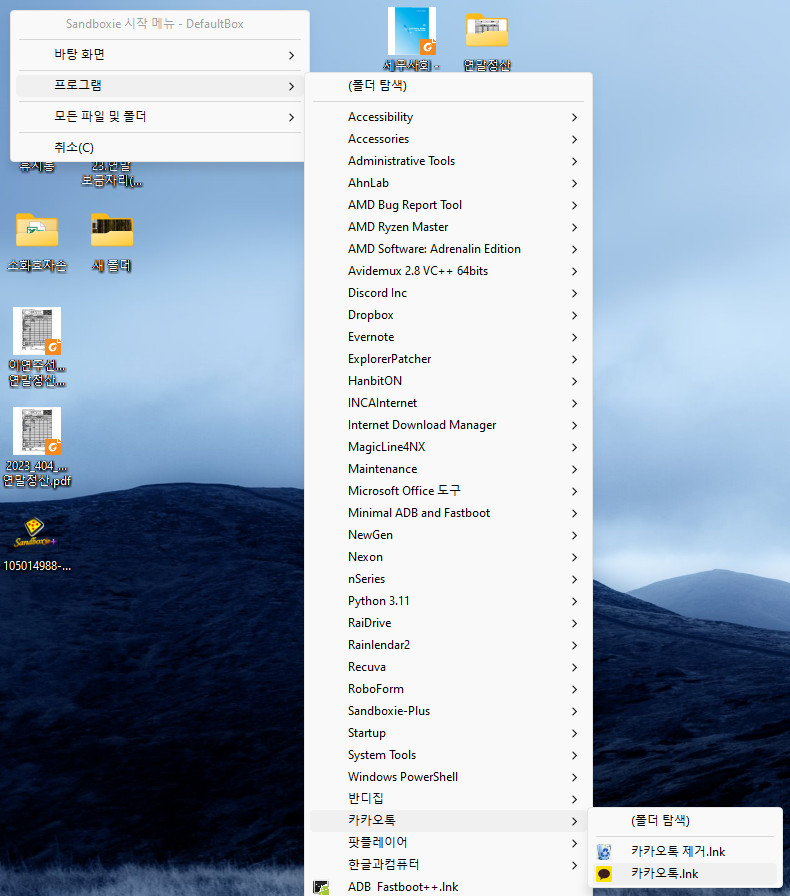This screenshot has width=790, height=896.
Task: Expand the chevron beside Sandboxie-Plus
Action: point(574,711)
